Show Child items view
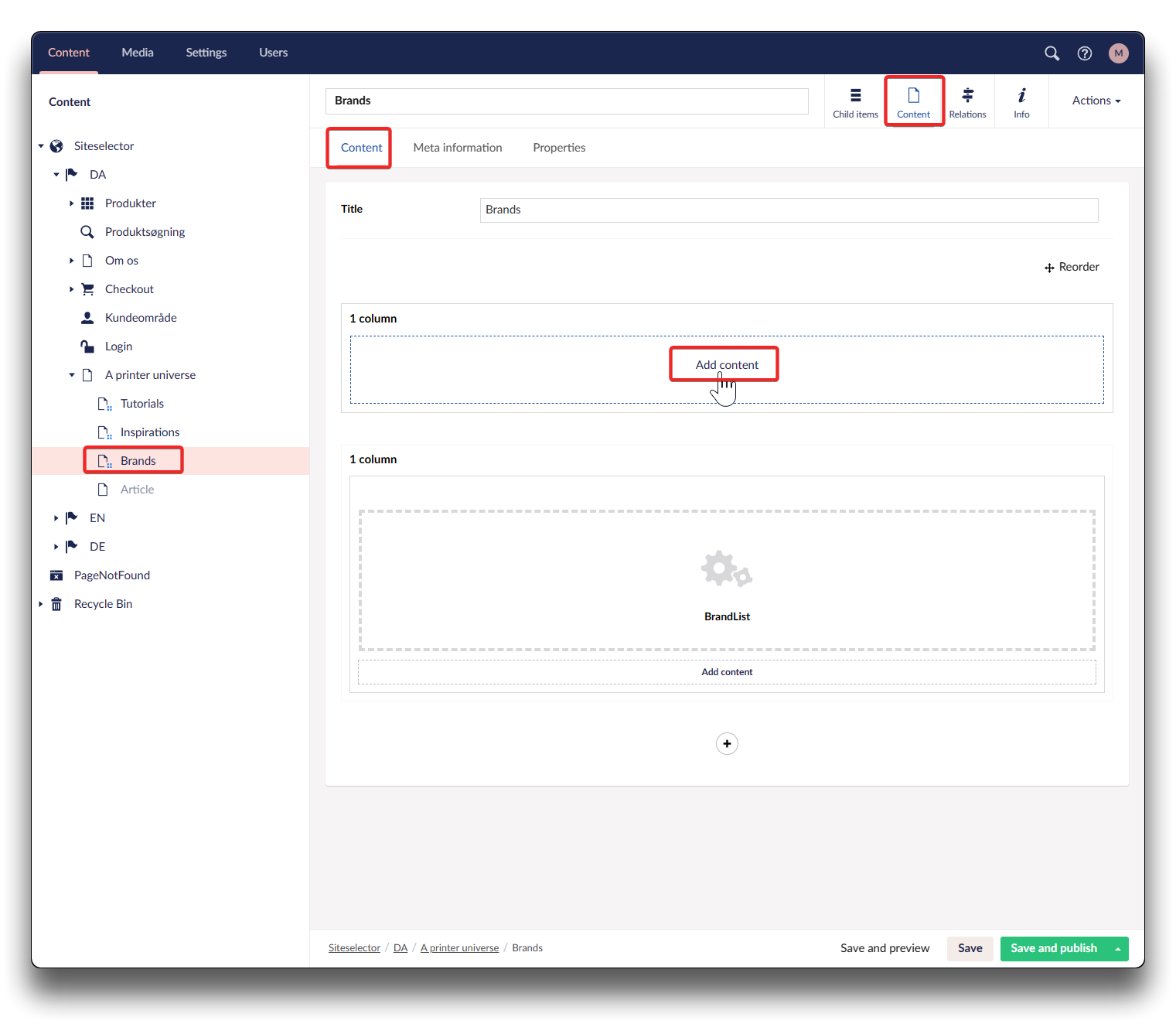This screenshot has height=1024, width=1176. tap(855, 102)
